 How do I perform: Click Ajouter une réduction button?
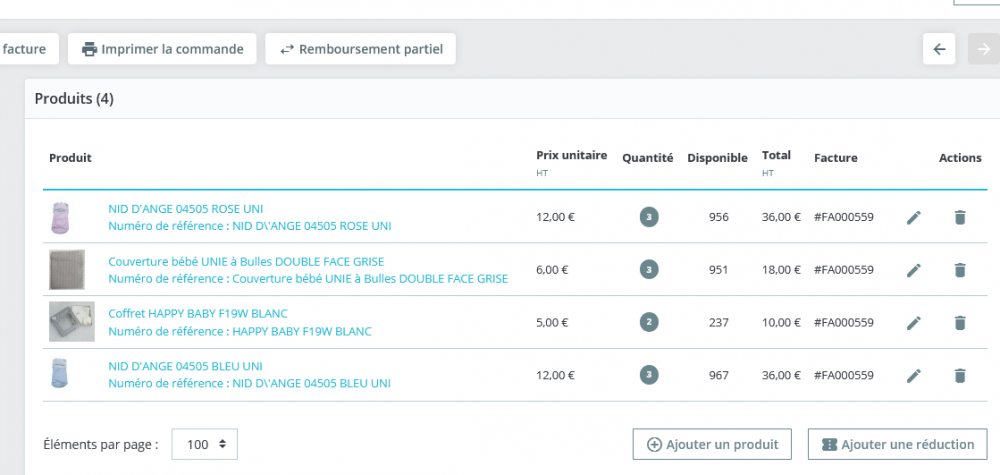(x=898, y=445)
